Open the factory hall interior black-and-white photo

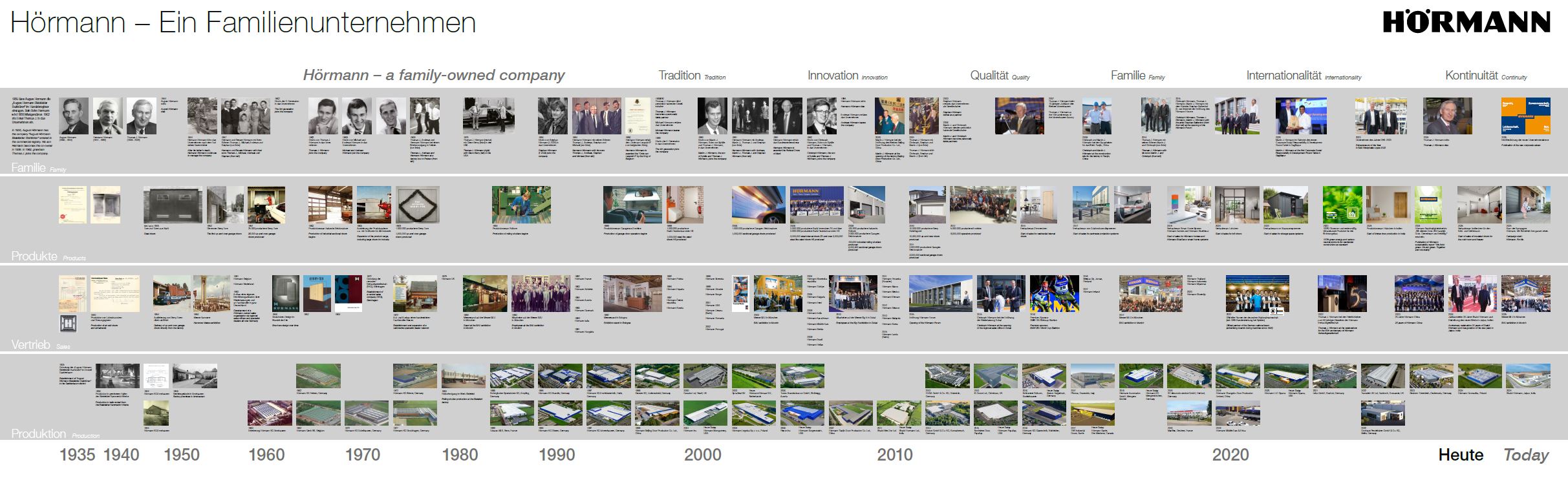[x=118, y=376]
